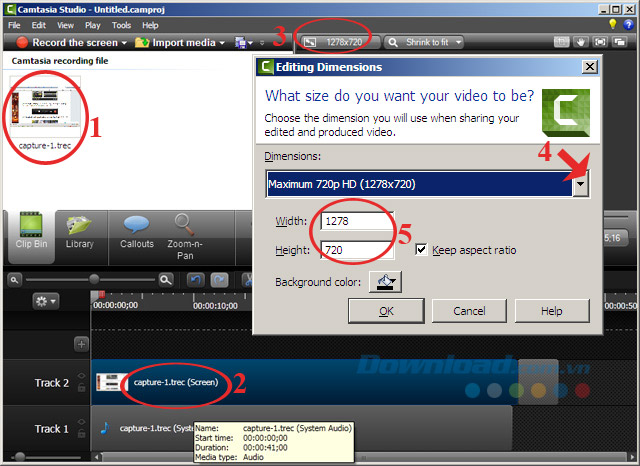Open the timeline gear settings dropdown

pos(46,302)
